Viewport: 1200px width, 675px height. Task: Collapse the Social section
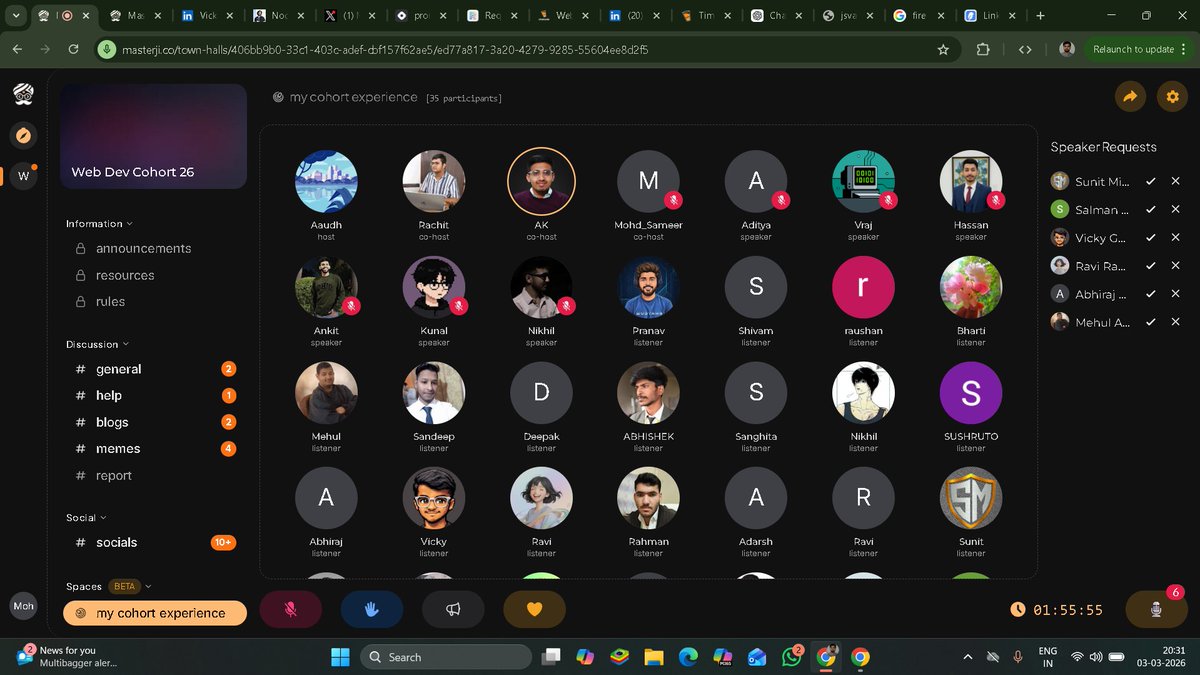(x=86, y=518)
